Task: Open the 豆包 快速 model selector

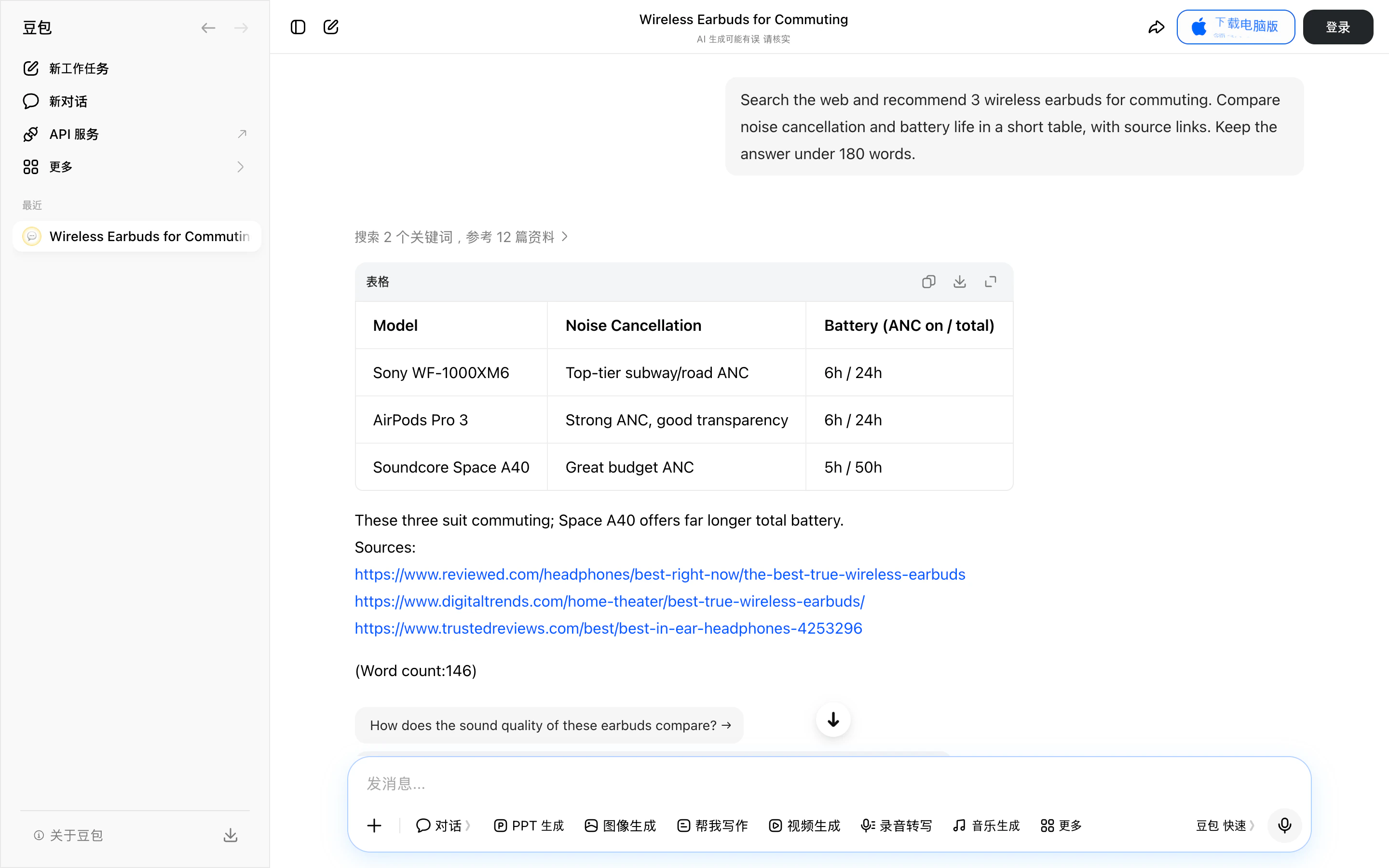Action: pos(1225,826)
